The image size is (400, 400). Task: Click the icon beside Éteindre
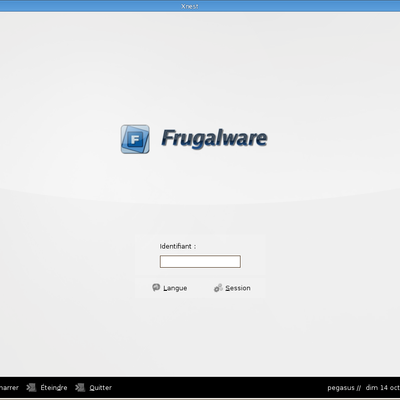point(31,387)
